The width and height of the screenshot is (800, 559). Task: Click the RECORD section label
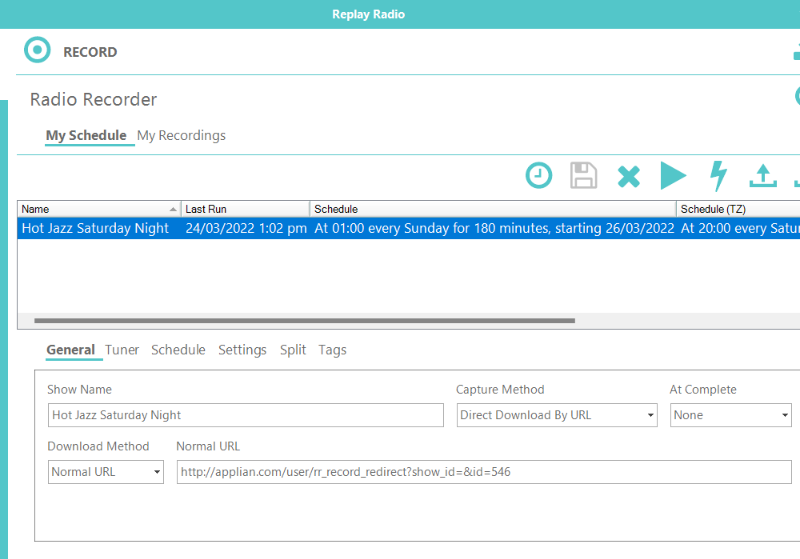(90, 52)
